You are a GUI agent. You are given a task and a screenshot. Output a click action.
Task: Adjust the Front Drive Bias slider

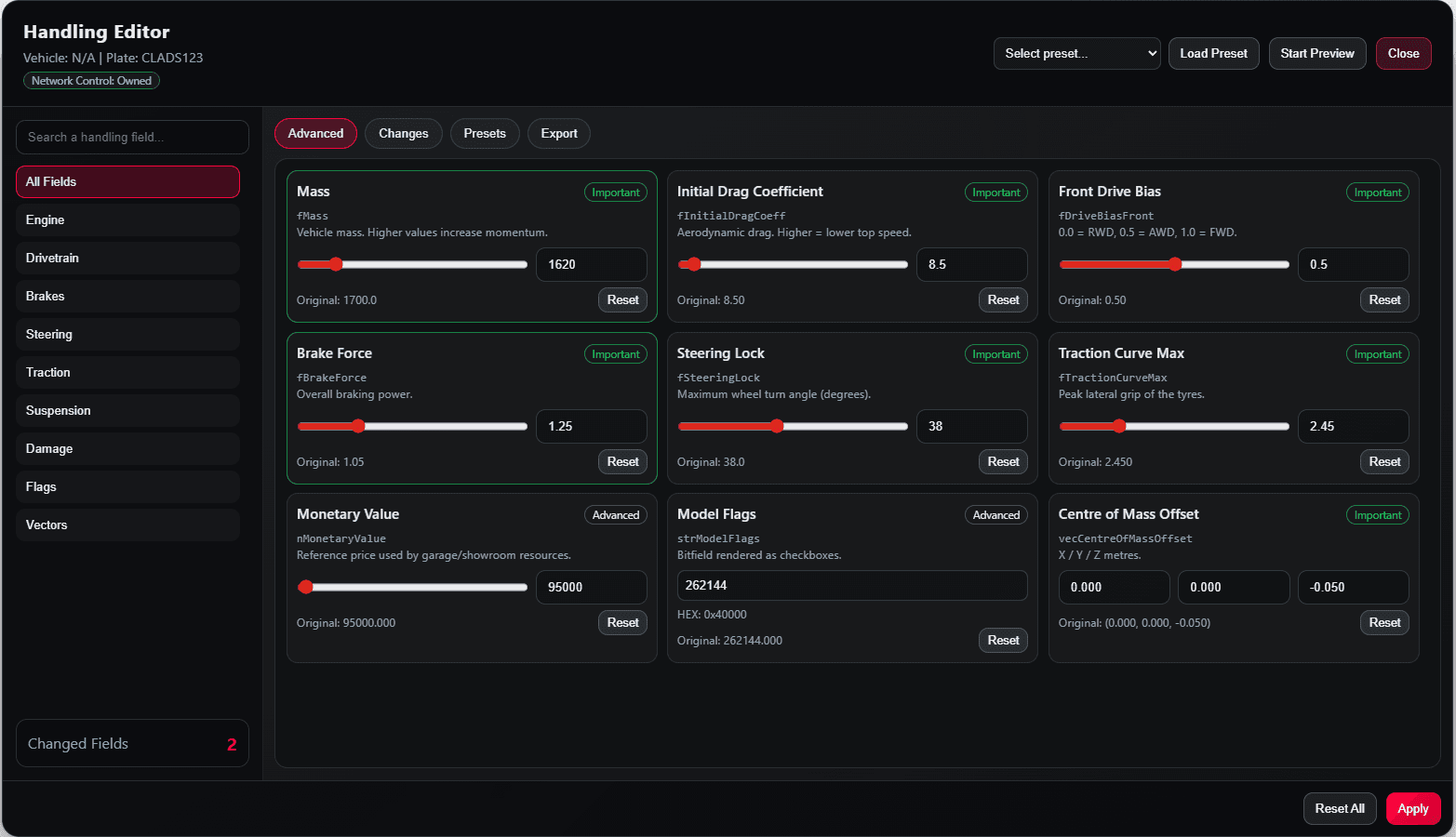pyautogui.click(x=1175, y=264)
